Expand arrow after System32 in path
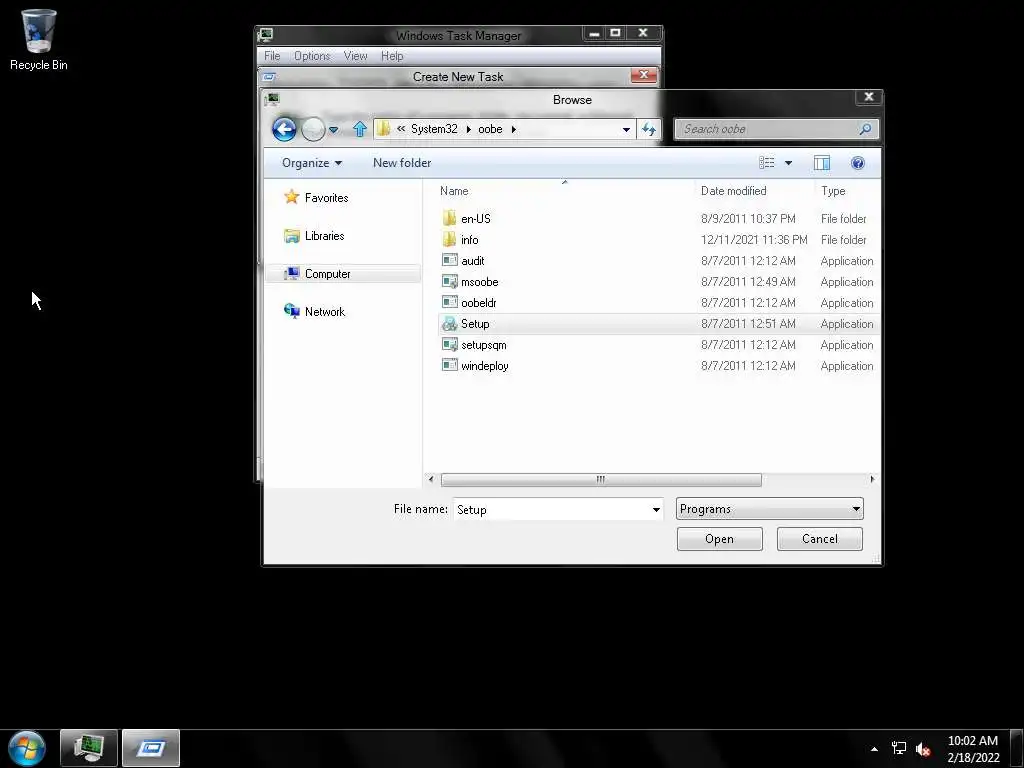1024x768 pixels. coord(469,129)
